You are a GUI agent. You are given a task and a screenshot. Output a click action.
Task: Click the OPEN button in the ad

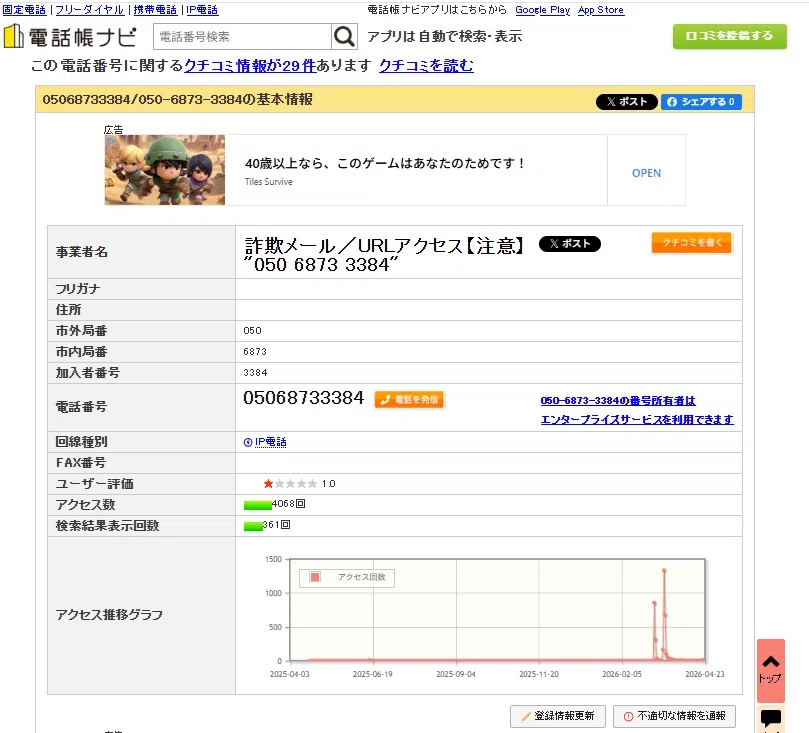646,173
